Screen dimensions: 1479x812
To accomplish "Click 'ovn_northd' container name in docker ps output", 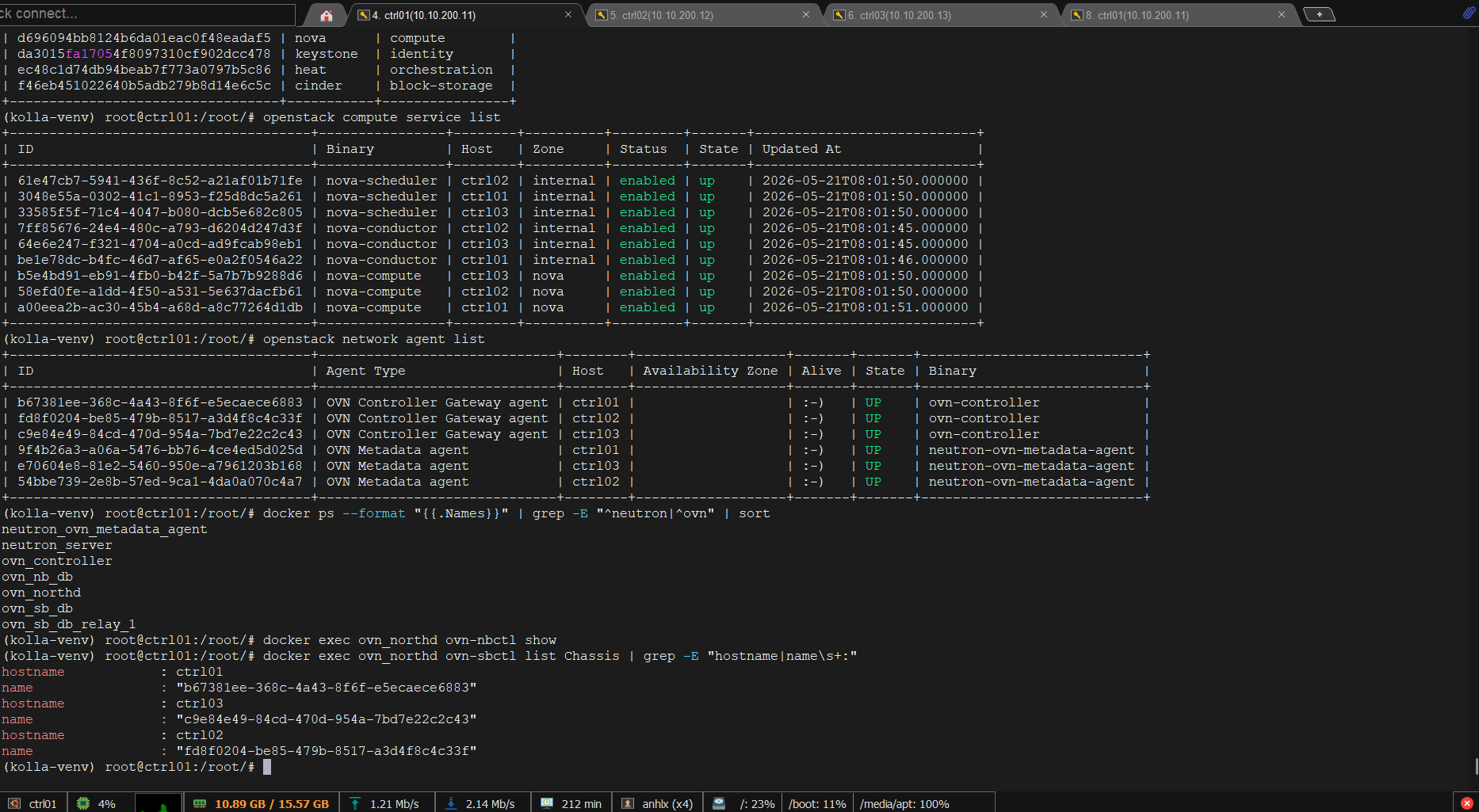I will click(x=41, y=593).
